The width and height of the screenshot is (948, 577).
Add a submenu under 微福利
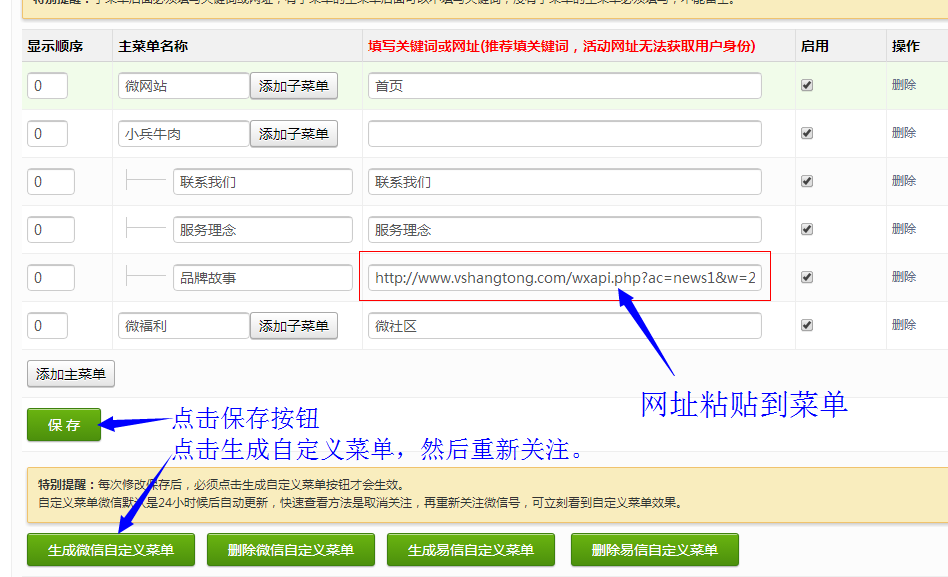pyautogui.click(x=294, y=326)
